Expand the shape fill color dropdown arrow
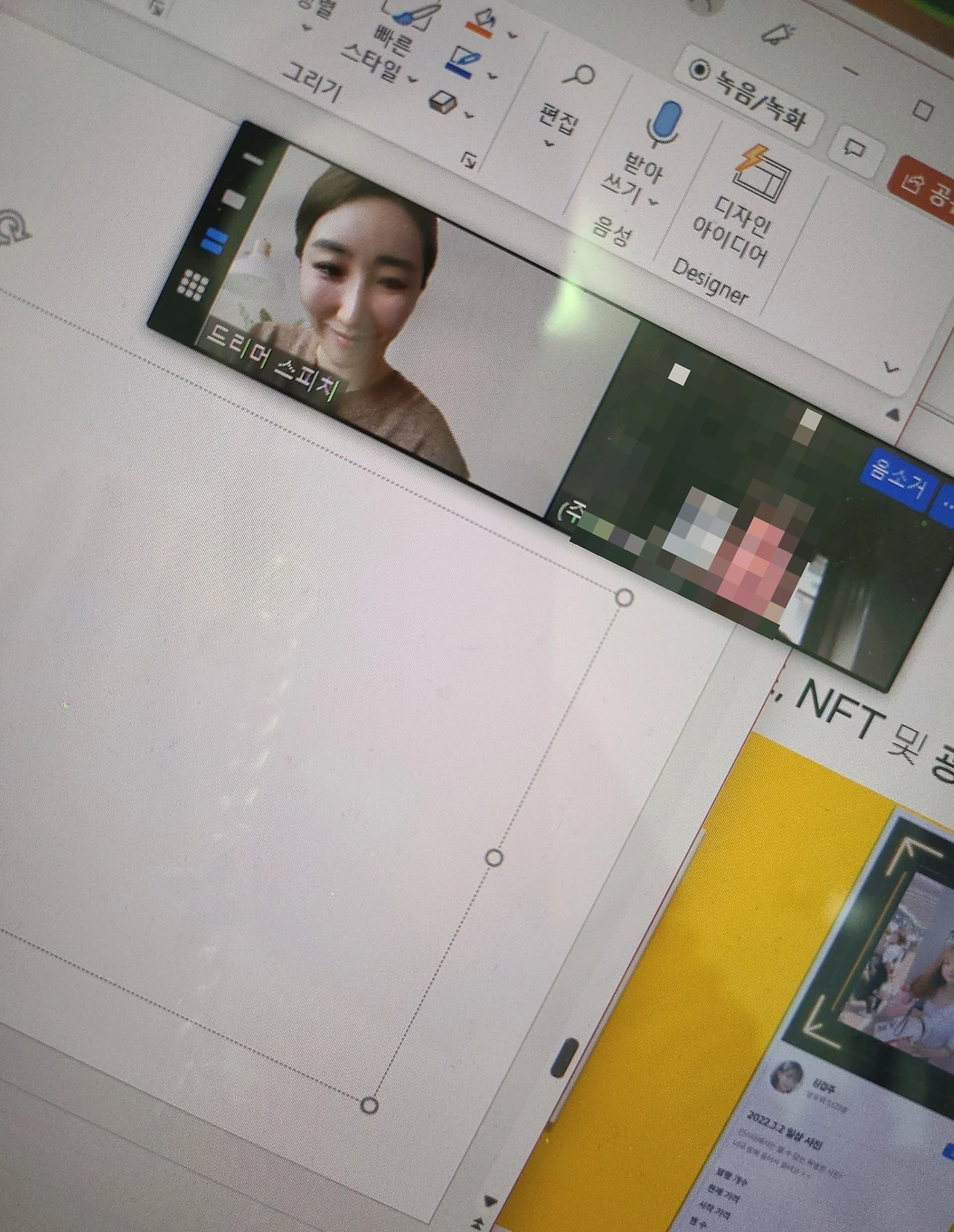 point(512,34)
